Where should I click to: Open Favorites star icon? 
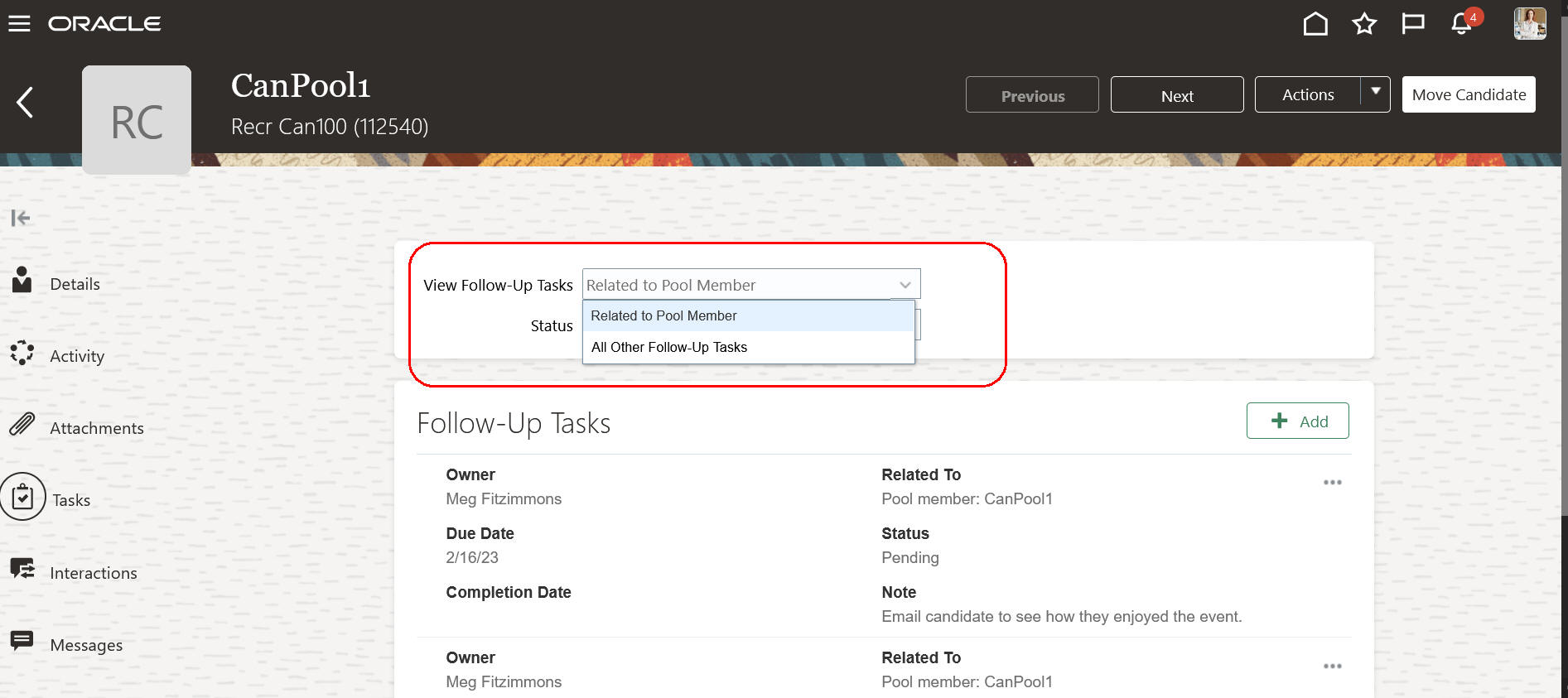pyautogui.click(x=1363, y=24)
